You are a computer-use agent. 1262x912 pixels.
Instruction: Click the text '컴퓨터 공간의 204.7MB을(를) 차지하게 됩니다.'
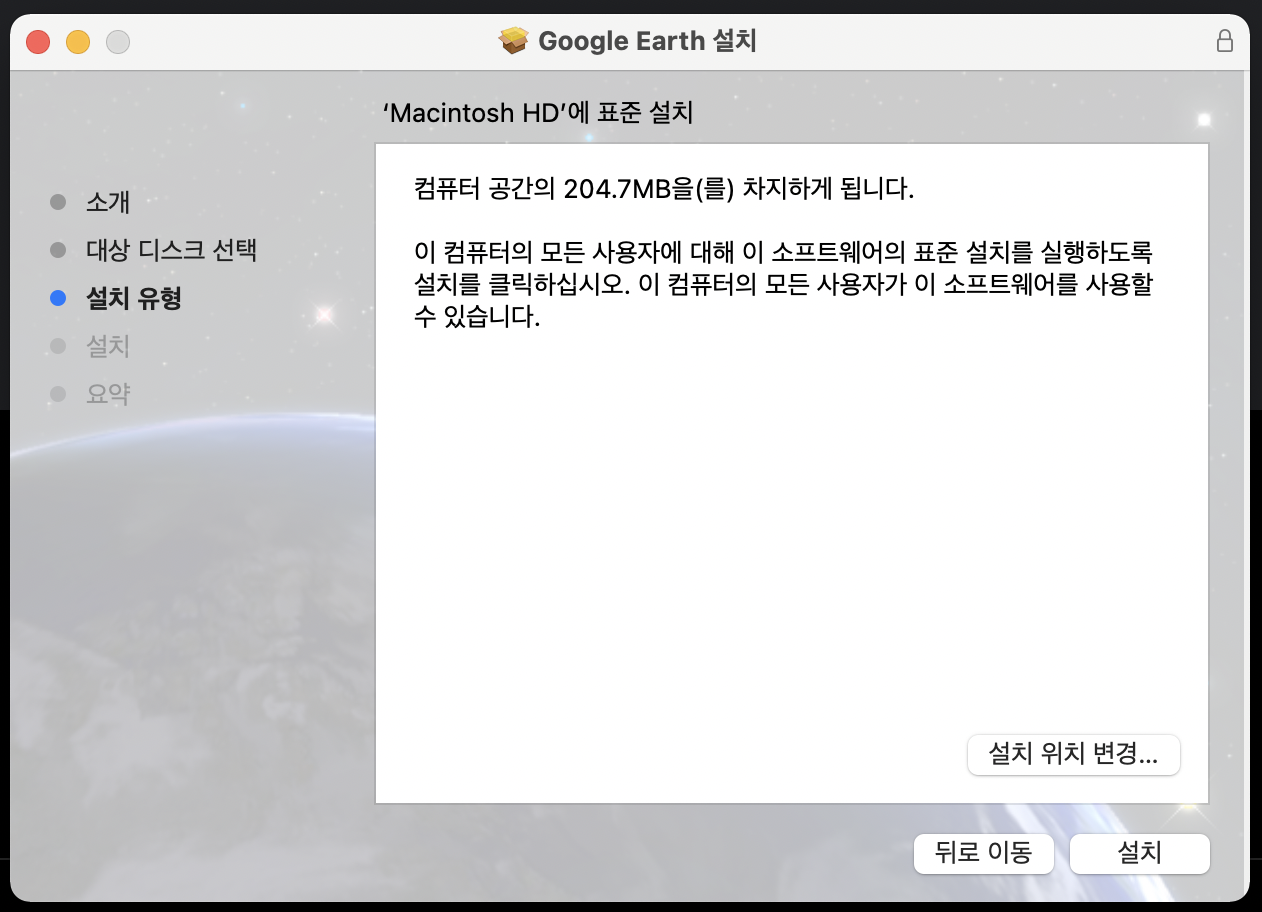coord(664,189)
